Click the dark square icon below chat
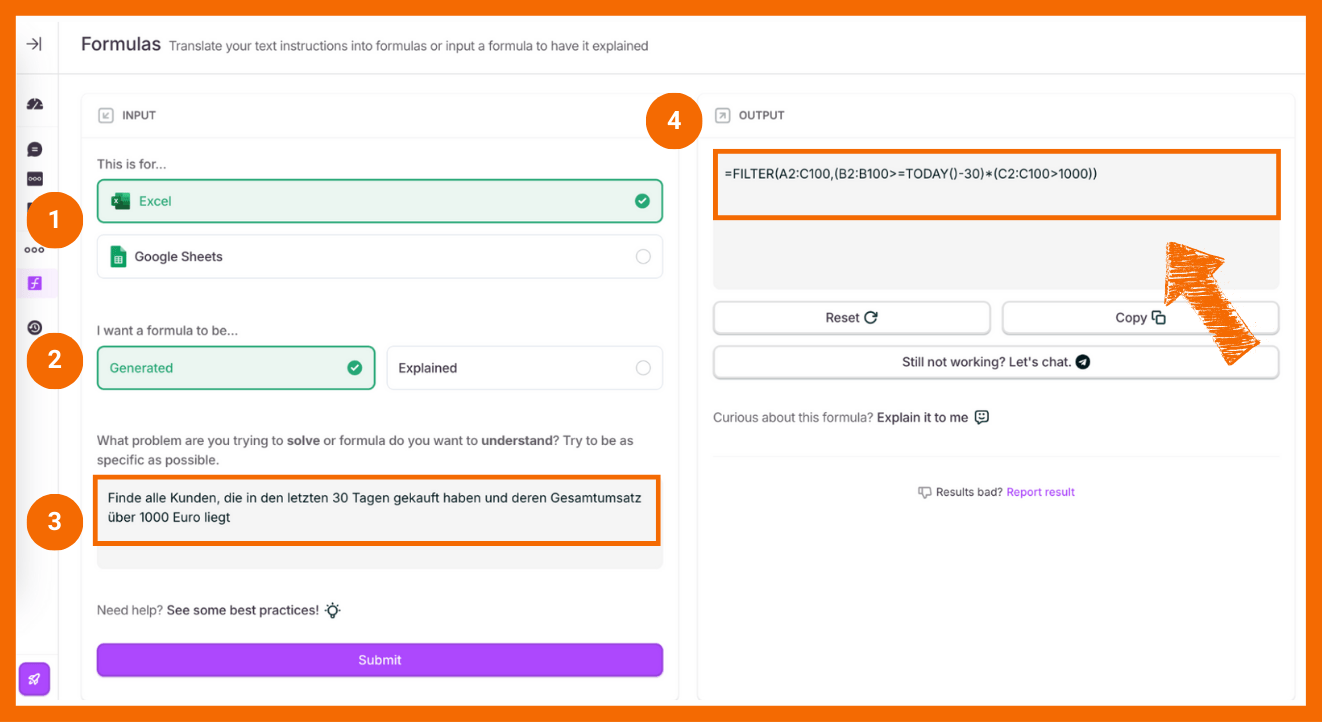The width and height of the screenshot is (1322, 722). [x=35, y=179]
